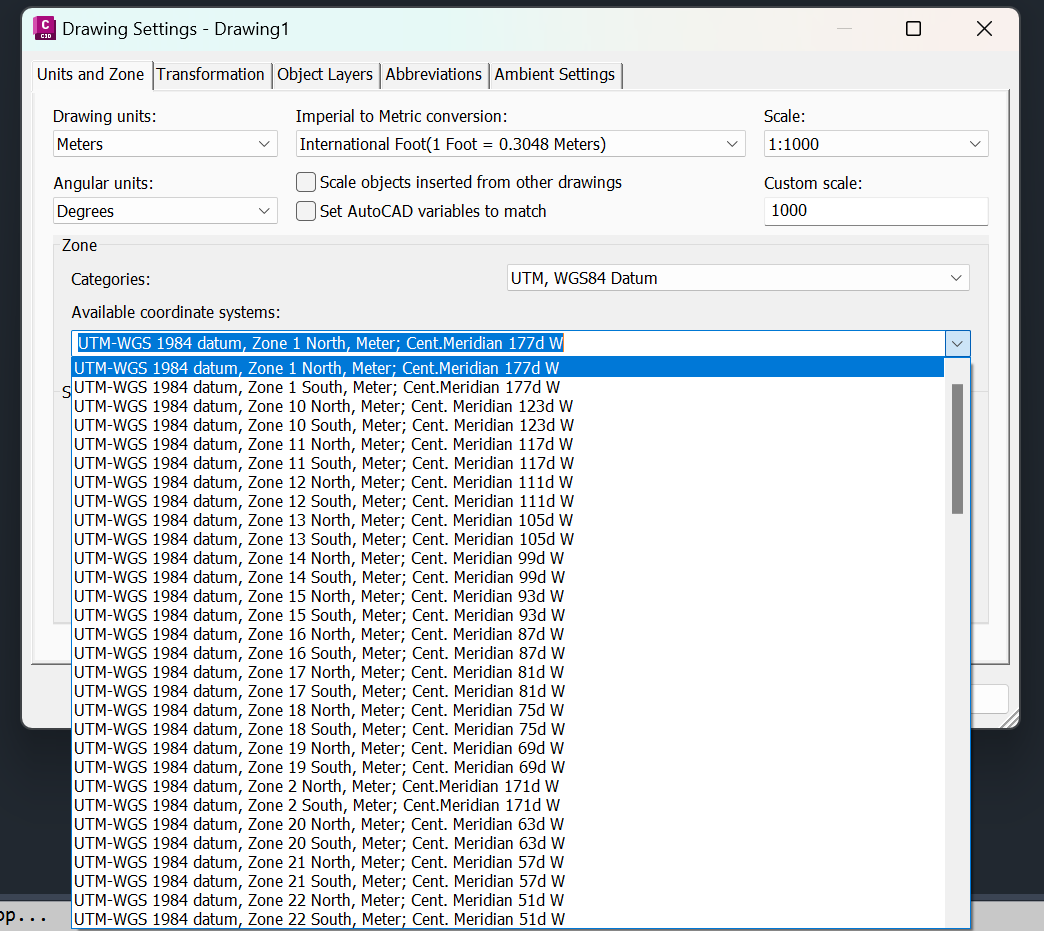This screenshot has width=1044, height=931.
Task: Open the Object Layers tab
Action: click(325, 75)
